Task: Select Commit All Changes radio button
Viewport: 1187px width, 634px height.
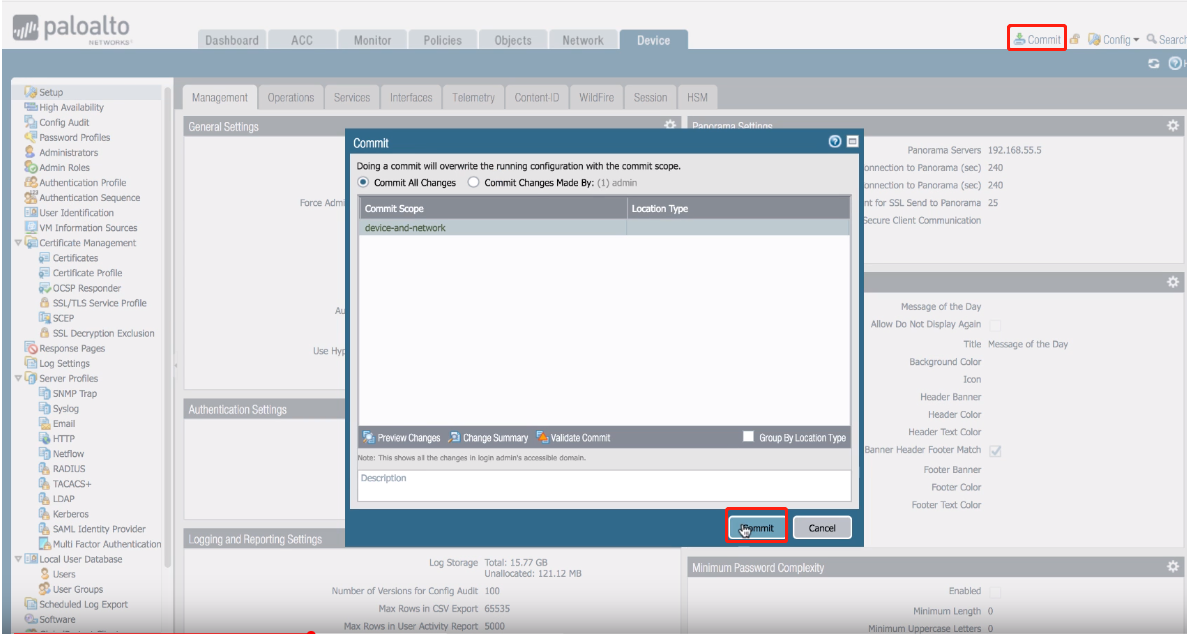Action: 364,183
